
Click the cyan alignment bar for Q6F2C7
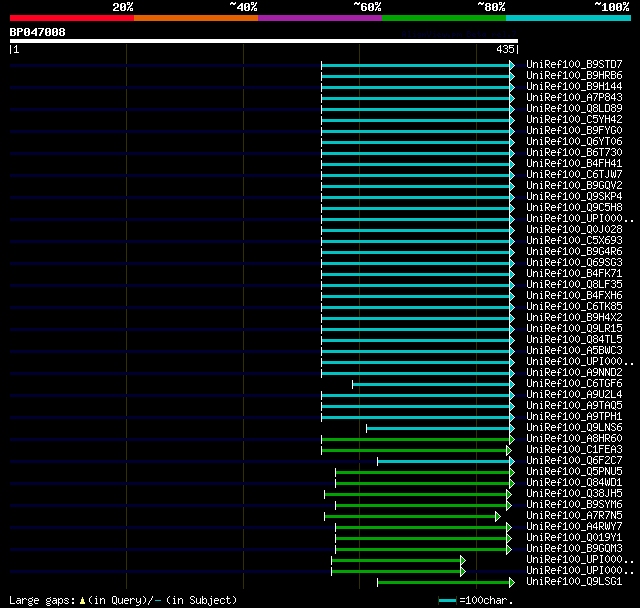tap(443, 462)
